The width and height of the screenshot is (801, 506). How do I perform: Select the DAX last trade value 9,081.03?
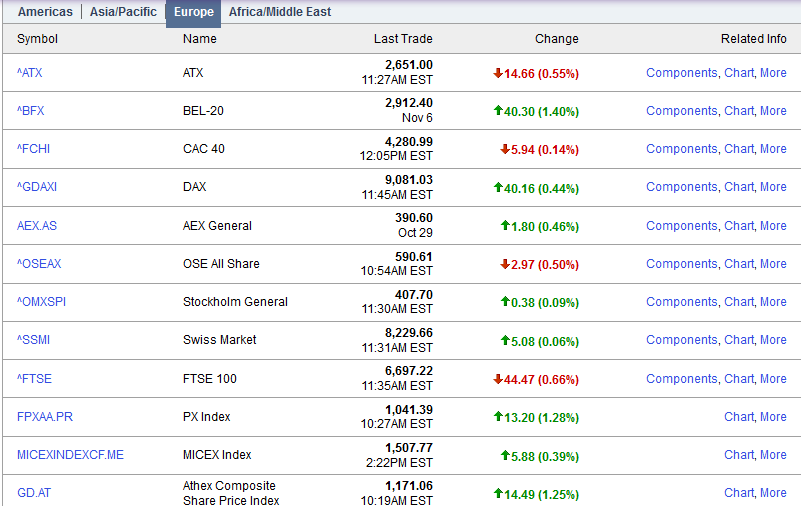[409, 180]
